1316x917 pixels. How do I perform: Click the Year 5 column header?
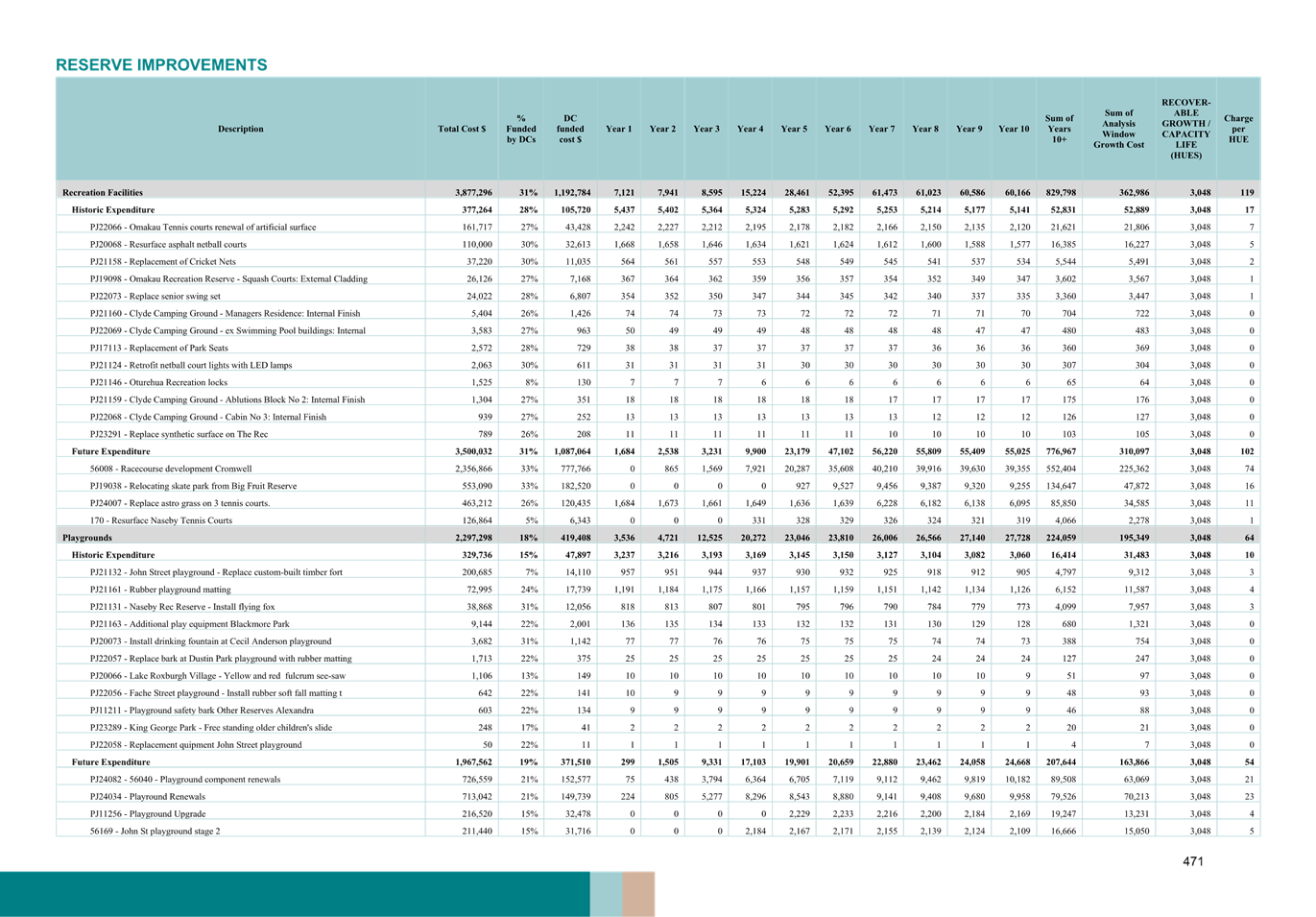(x=794, y=129)
